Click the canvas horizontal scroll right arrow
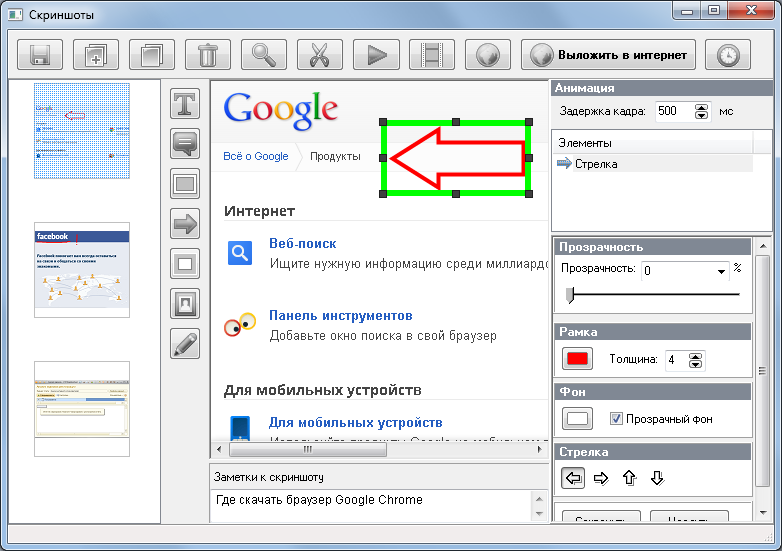Viewport: 782px width, 551px height. 540,449
